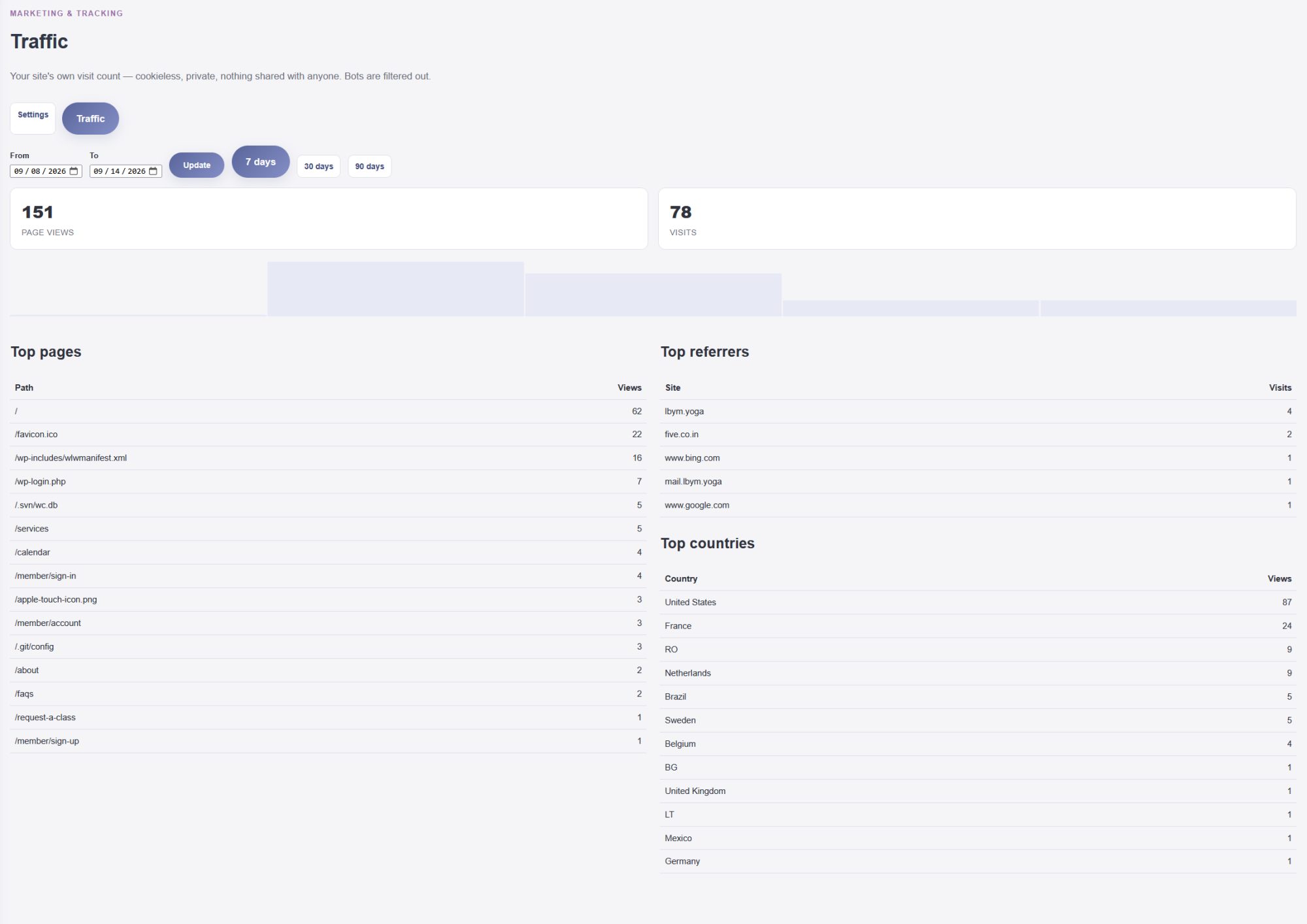Select the lbym.yoga referrer row
Viewport: 1307px width, 924px height.
[x=978, y=411]
